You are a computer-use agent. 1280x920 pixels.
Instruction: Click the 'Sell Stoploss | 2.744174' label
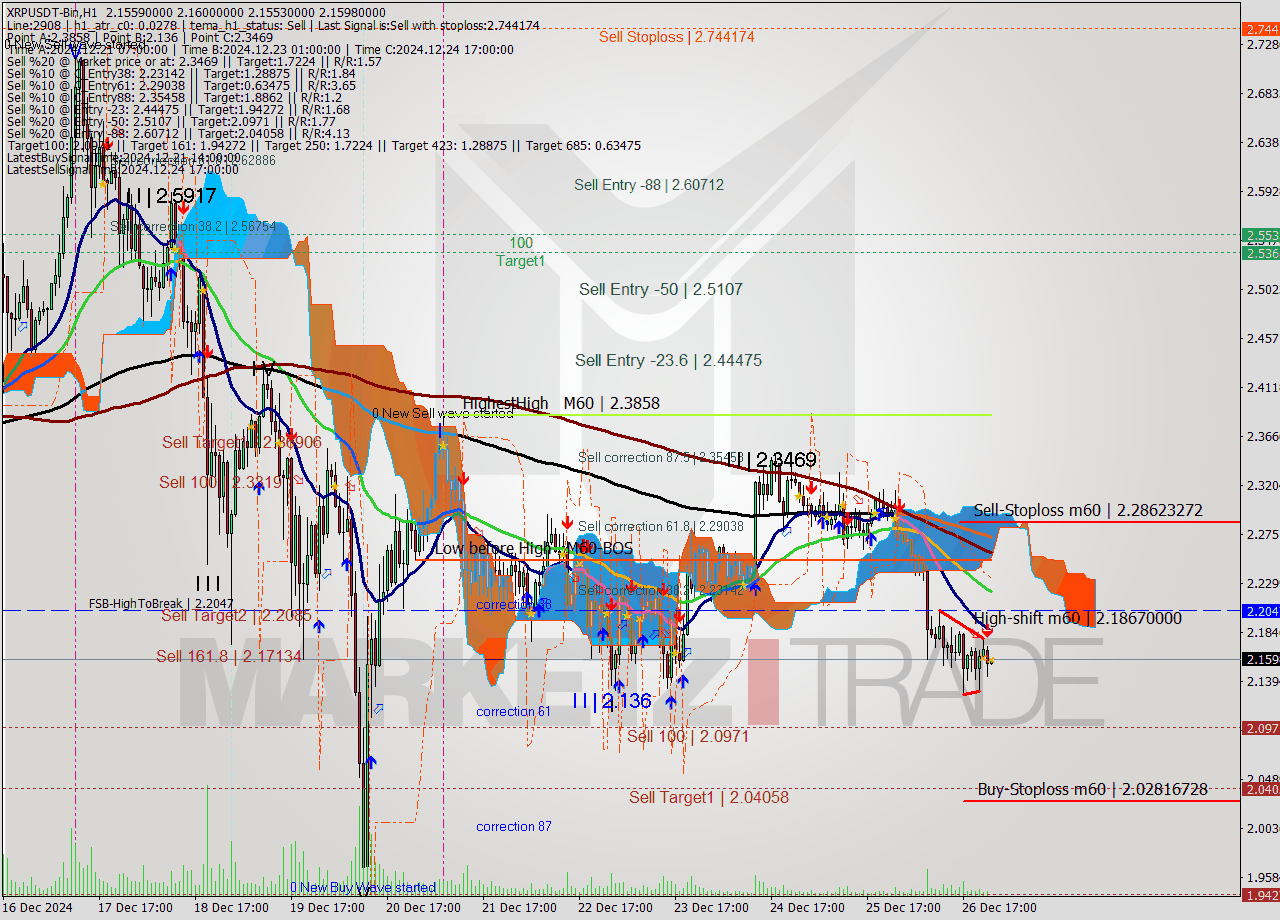coord(676,37)
